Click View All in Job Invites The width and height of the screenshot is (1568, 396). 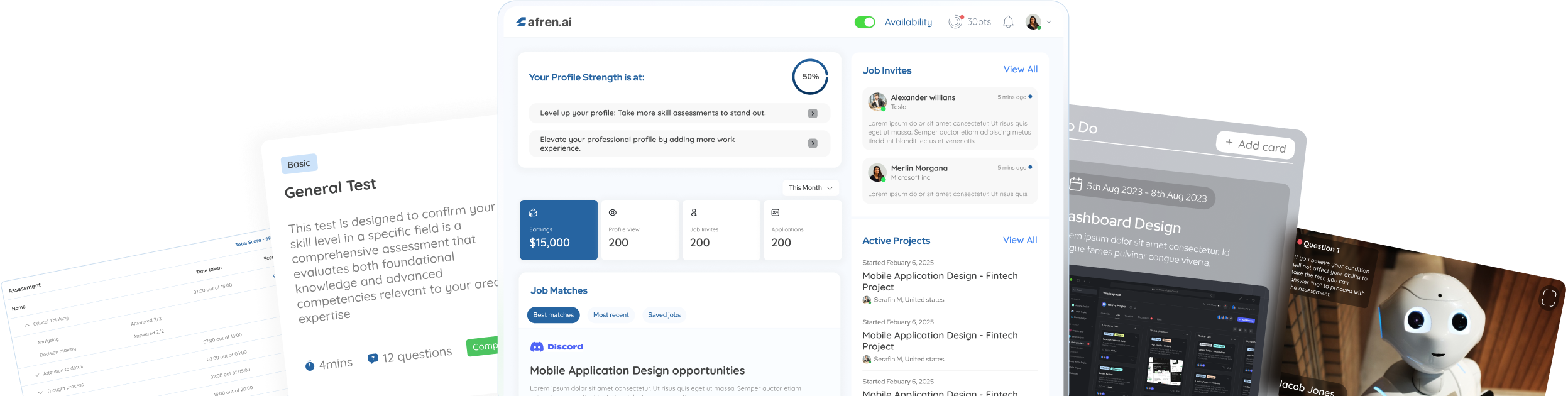(x=1021, y=69)
